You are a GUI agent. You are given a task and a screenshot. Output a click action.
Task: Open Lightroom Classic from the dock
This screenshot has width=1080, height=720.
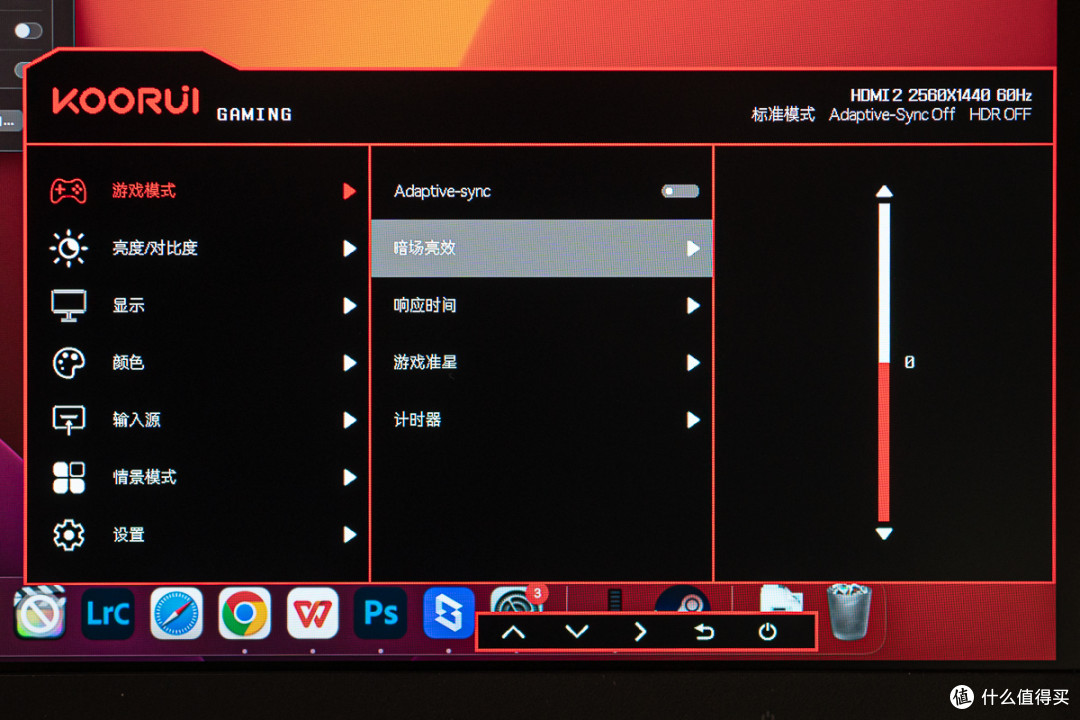[108, 613]
